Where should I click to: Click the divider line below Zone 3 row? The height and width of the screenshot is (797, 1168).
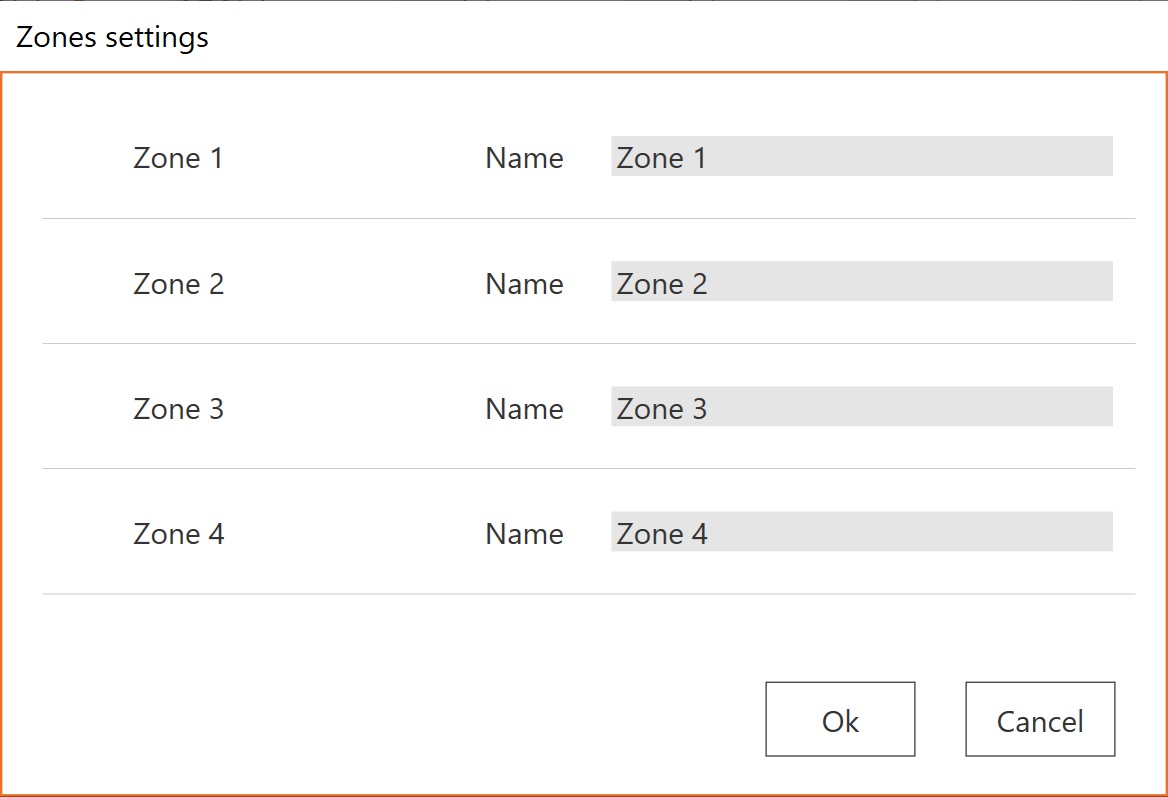(x=588, y=468)
